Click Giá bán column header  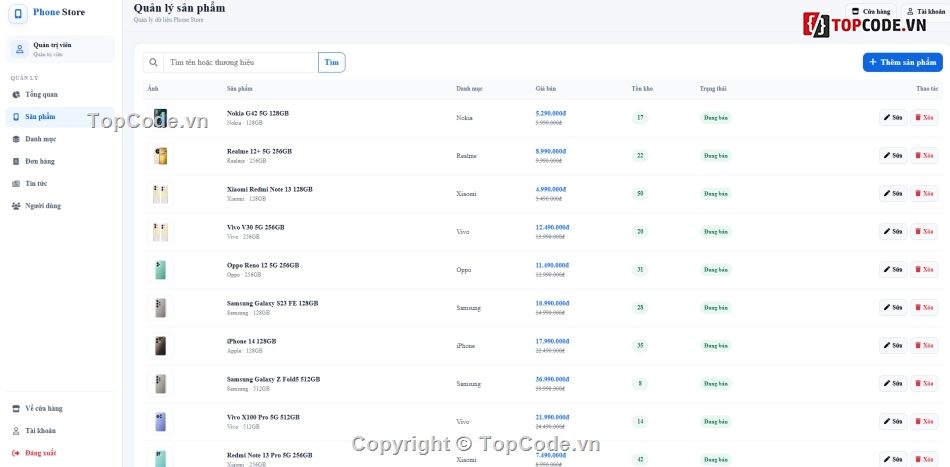point(545,89)
